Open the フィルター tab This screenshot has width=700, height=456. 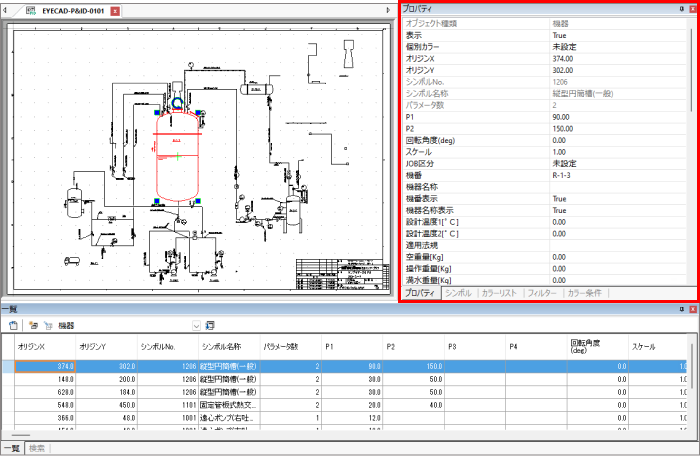point(542,293)
